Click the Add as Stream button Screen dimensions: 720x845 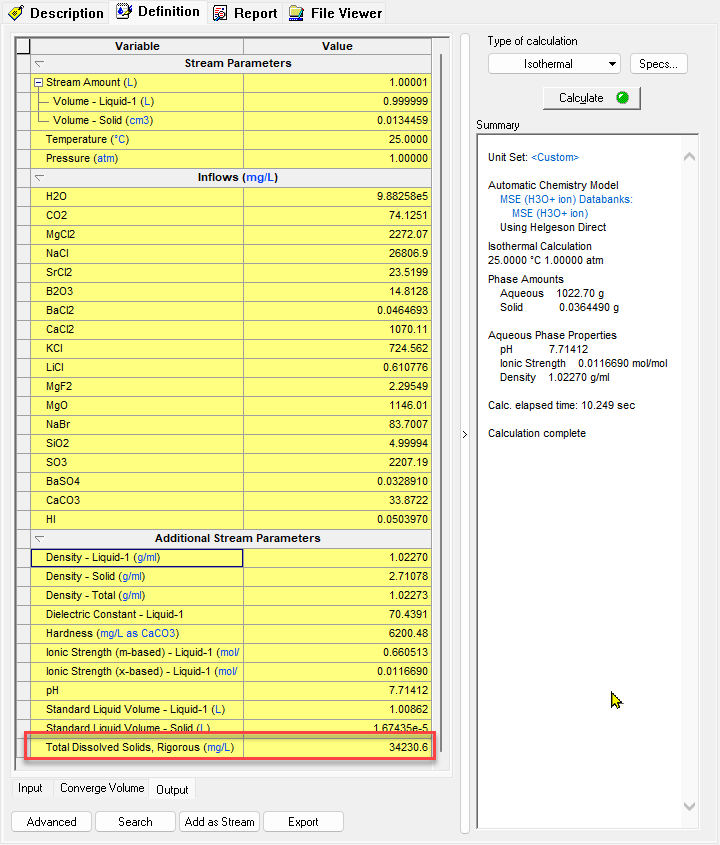click(x=219, y=822)
